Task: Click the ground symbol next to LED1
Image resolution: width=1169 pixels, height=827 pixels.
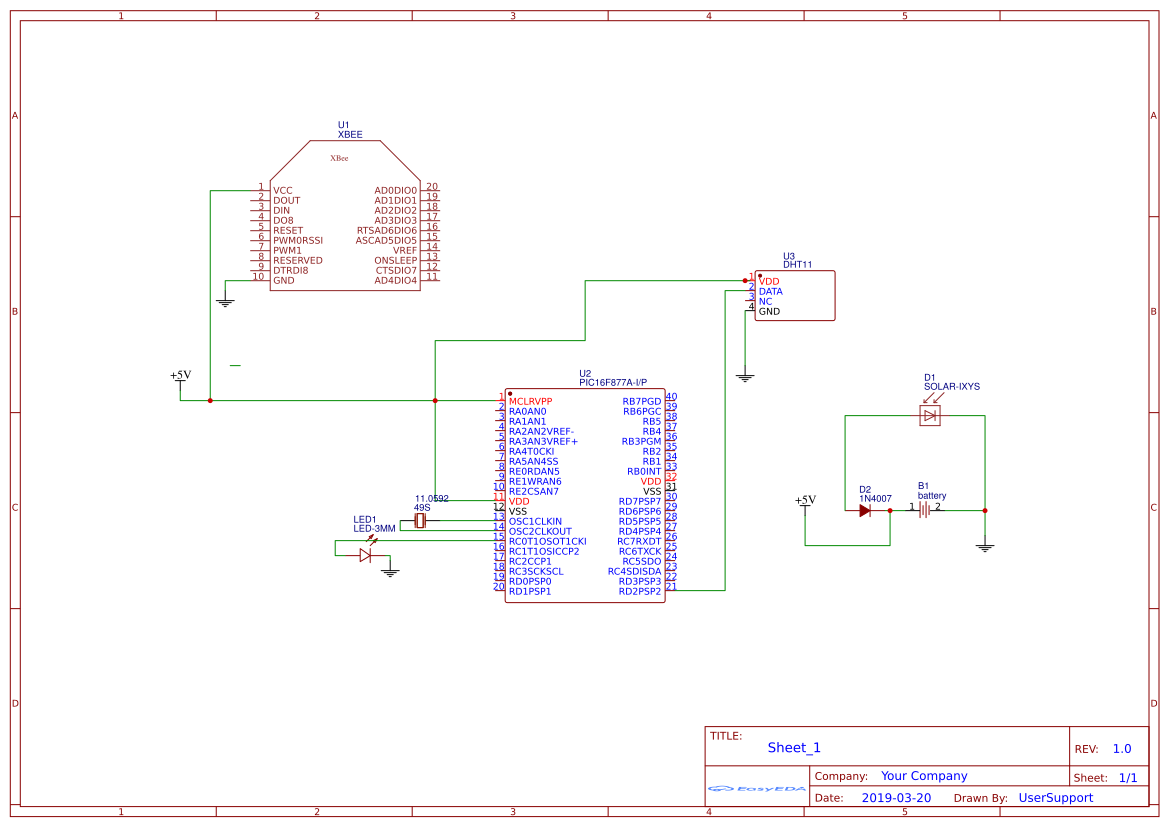Action: click(390, 572)
